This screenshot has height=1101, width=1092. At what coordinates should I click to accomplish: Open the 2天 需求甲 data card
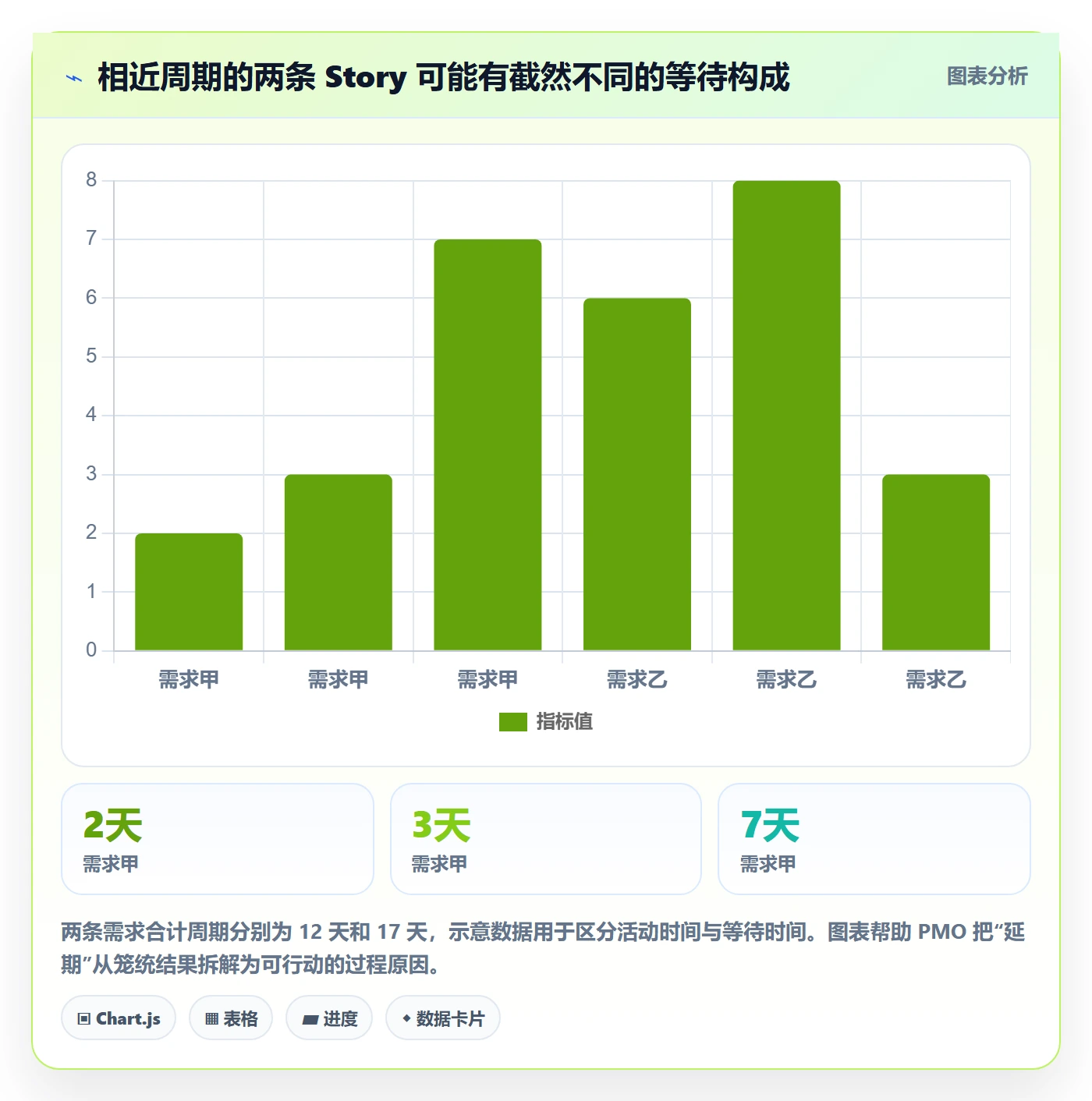[218, 839]
